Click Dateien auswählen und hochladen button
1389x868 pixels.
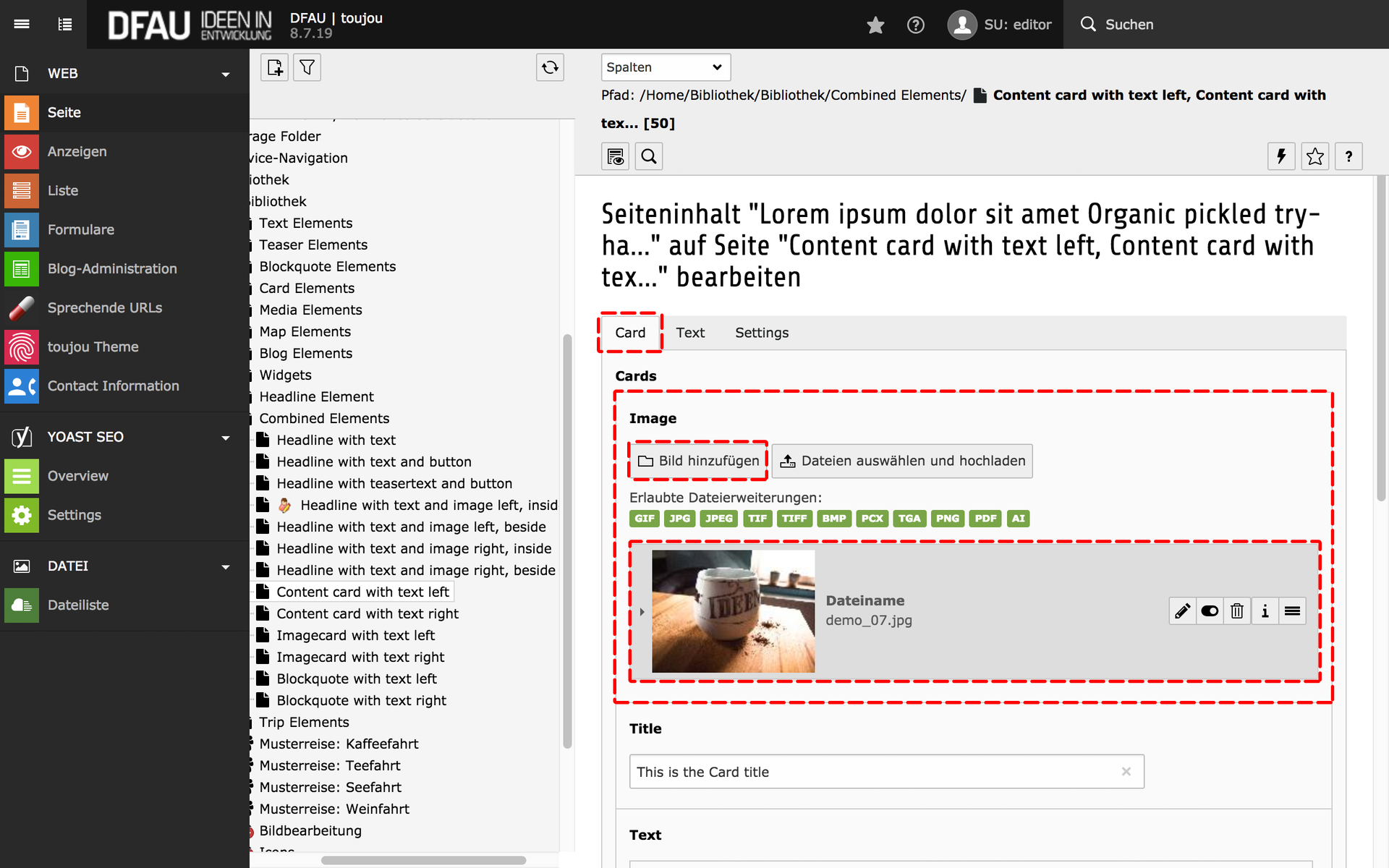pos(902,461)
